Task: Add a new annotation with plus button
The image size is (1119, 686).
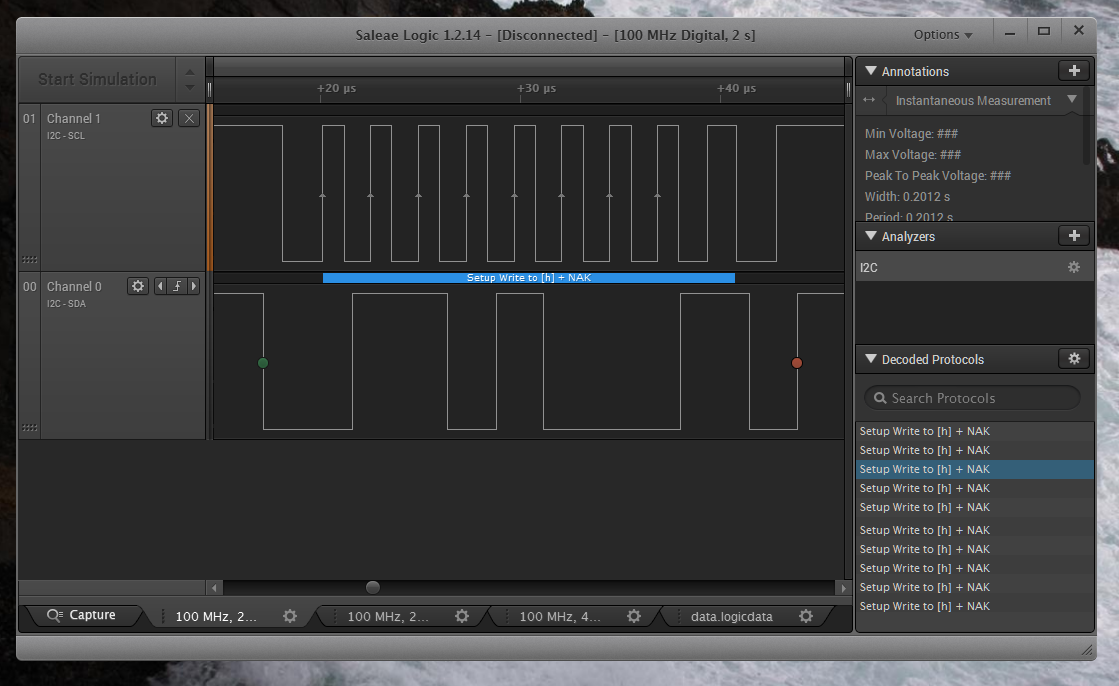Action: (1074, 71)
